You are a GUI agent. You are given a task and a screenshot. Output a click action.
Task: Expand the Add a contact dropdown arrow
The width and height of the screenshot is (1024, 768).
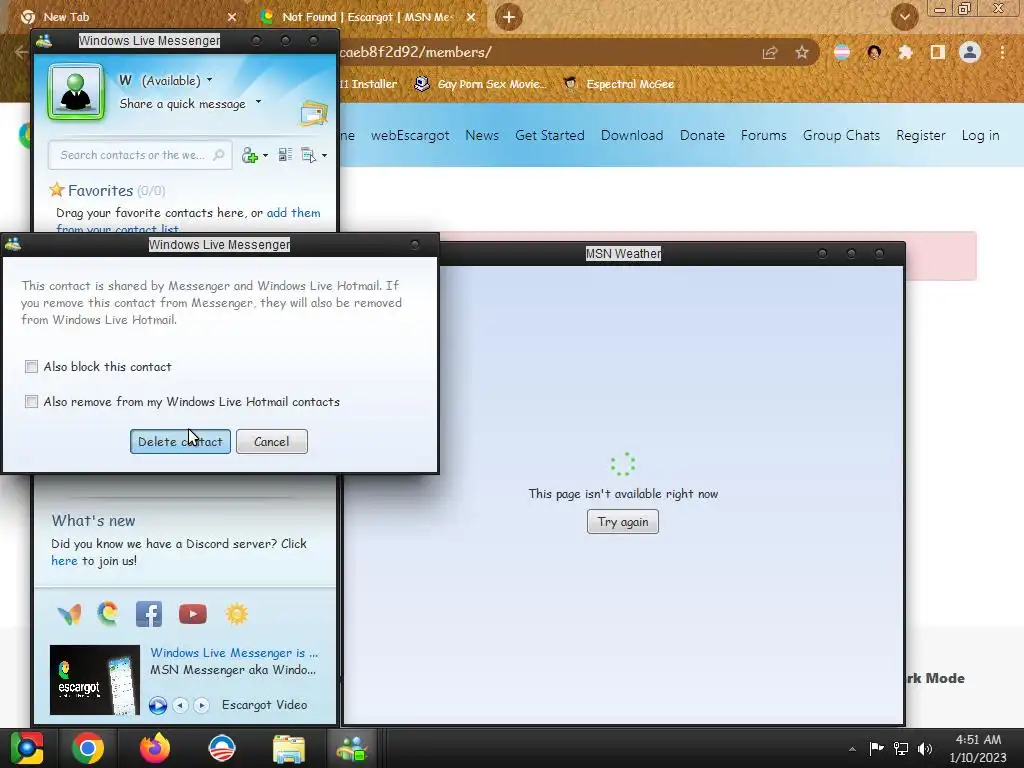tap(265, 155)
